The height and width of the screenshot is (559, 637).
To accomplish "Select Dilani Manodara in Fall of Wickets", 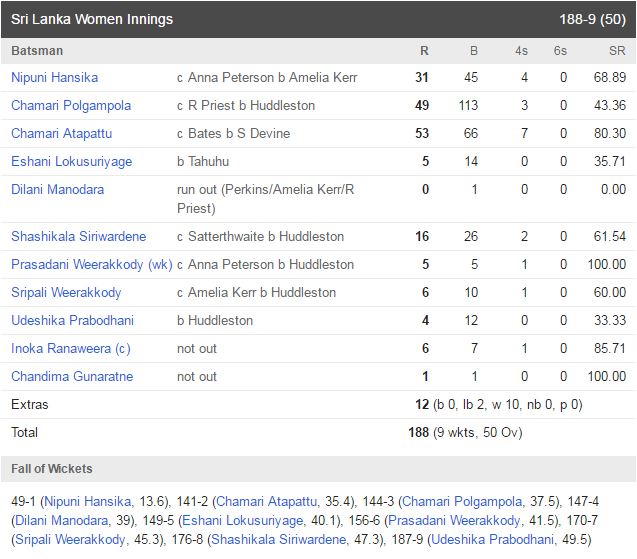I will pos(62,520).
